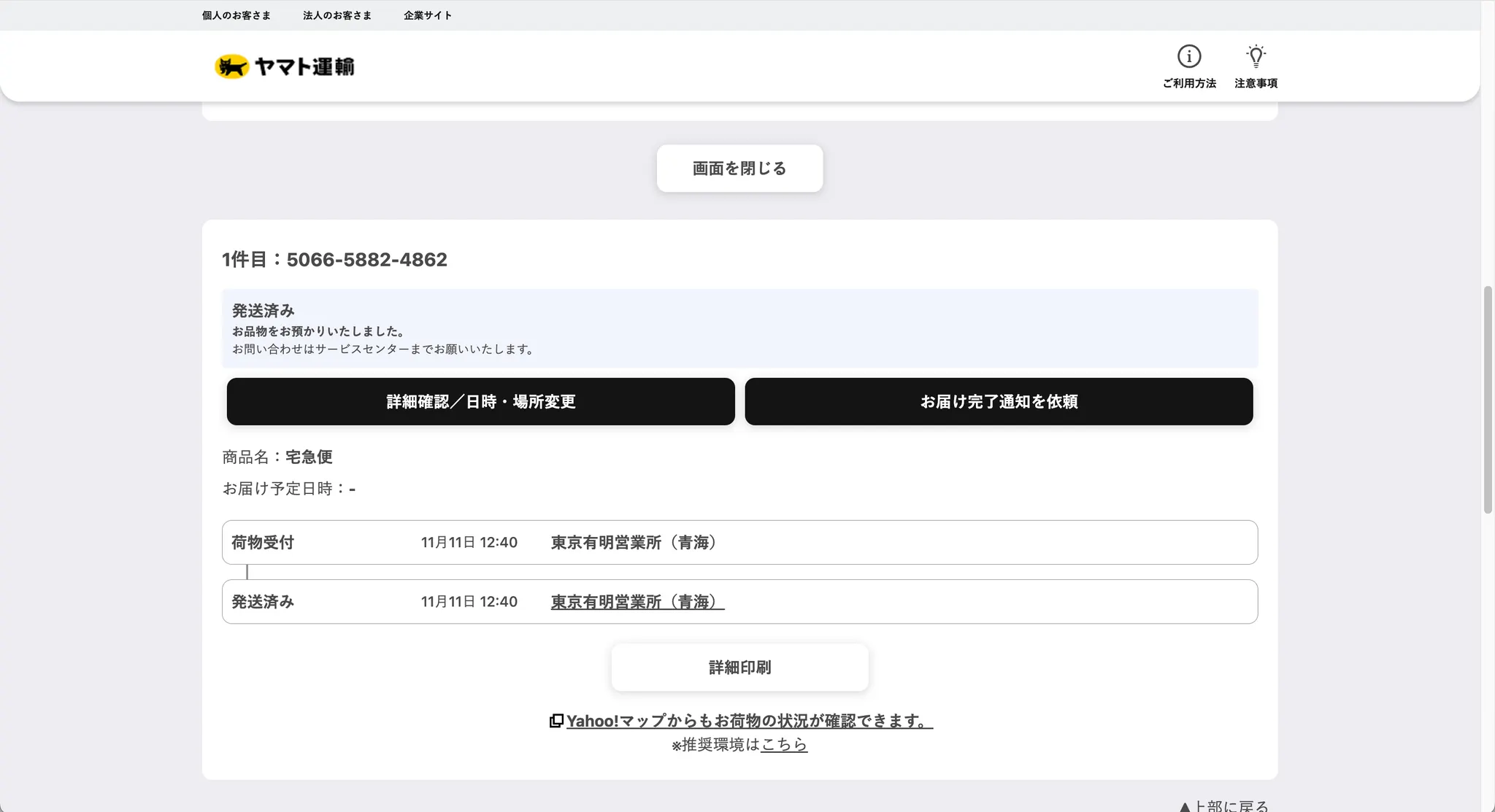
Task: Open 個人のお客さま top menu item
Action: coord(237,15)
